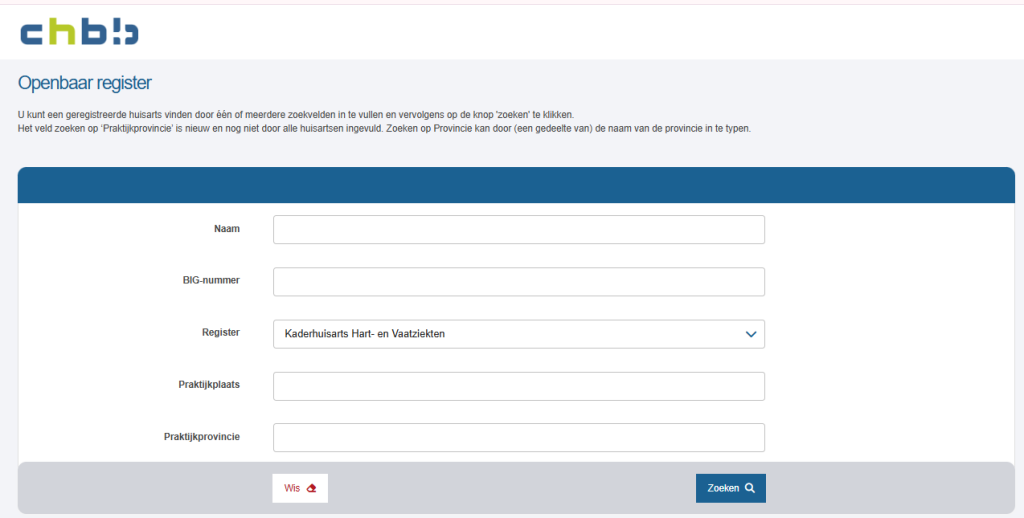Viewport: 1024px width, 518px height.
Task: Click into the BIG-nummer input box
Action: click(x=518, y=282)
